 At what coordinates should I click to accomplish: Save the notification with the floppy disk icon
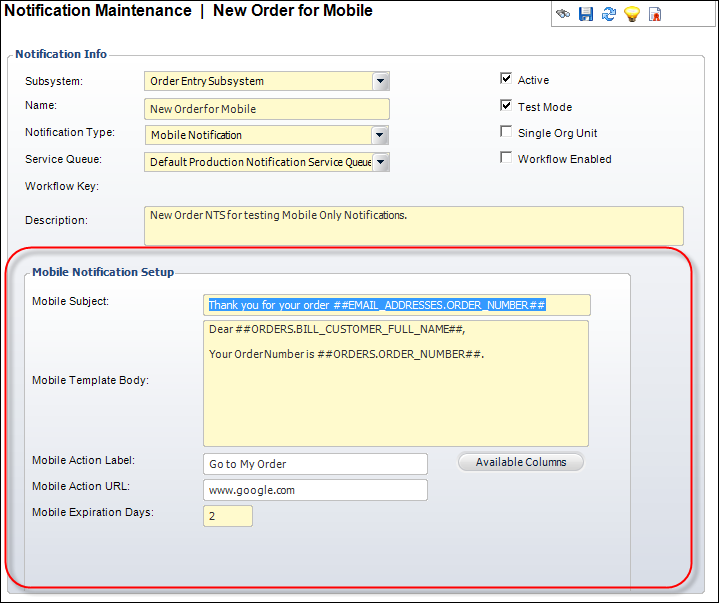point(586,14)
